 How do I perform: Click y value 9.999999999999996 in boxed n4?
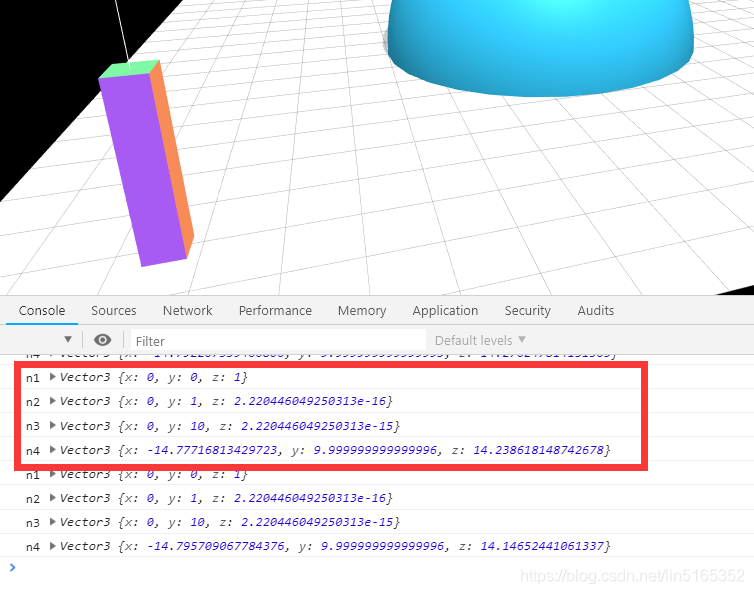tap(375, 450)
